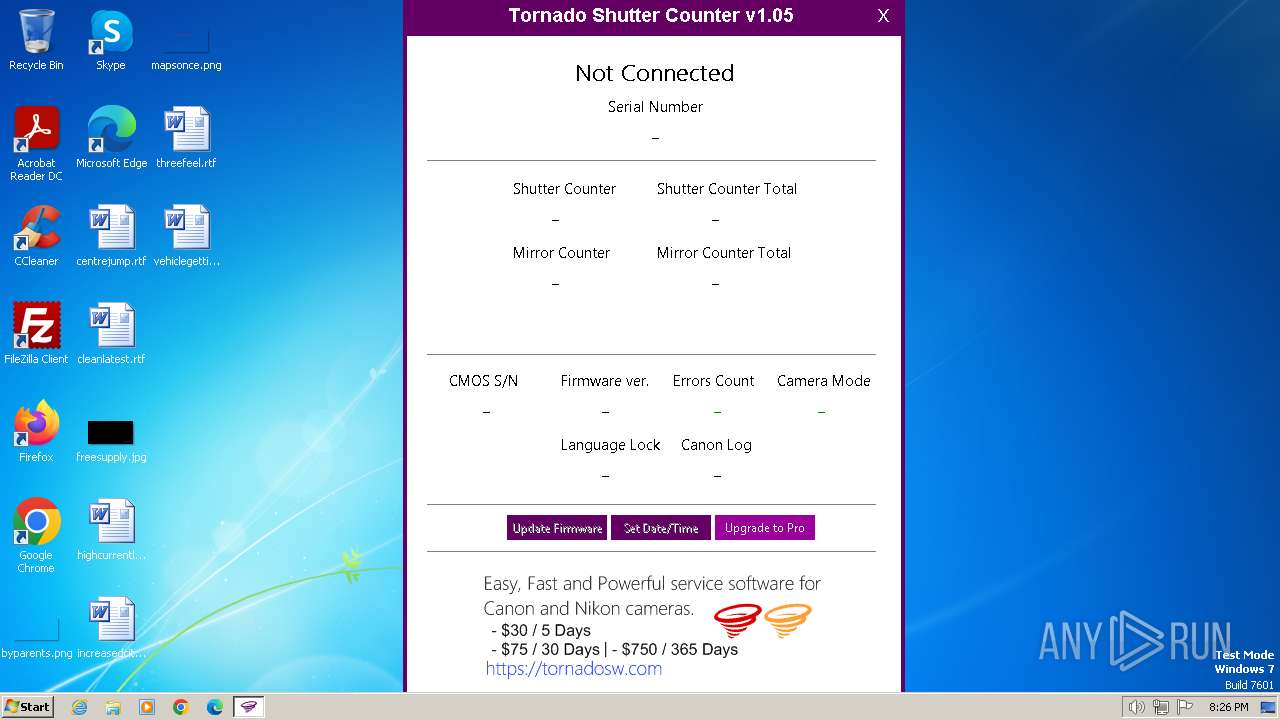Click the Not Connected status text
The height and width of the screenshot is (720, 1280).
pos(655,73)
